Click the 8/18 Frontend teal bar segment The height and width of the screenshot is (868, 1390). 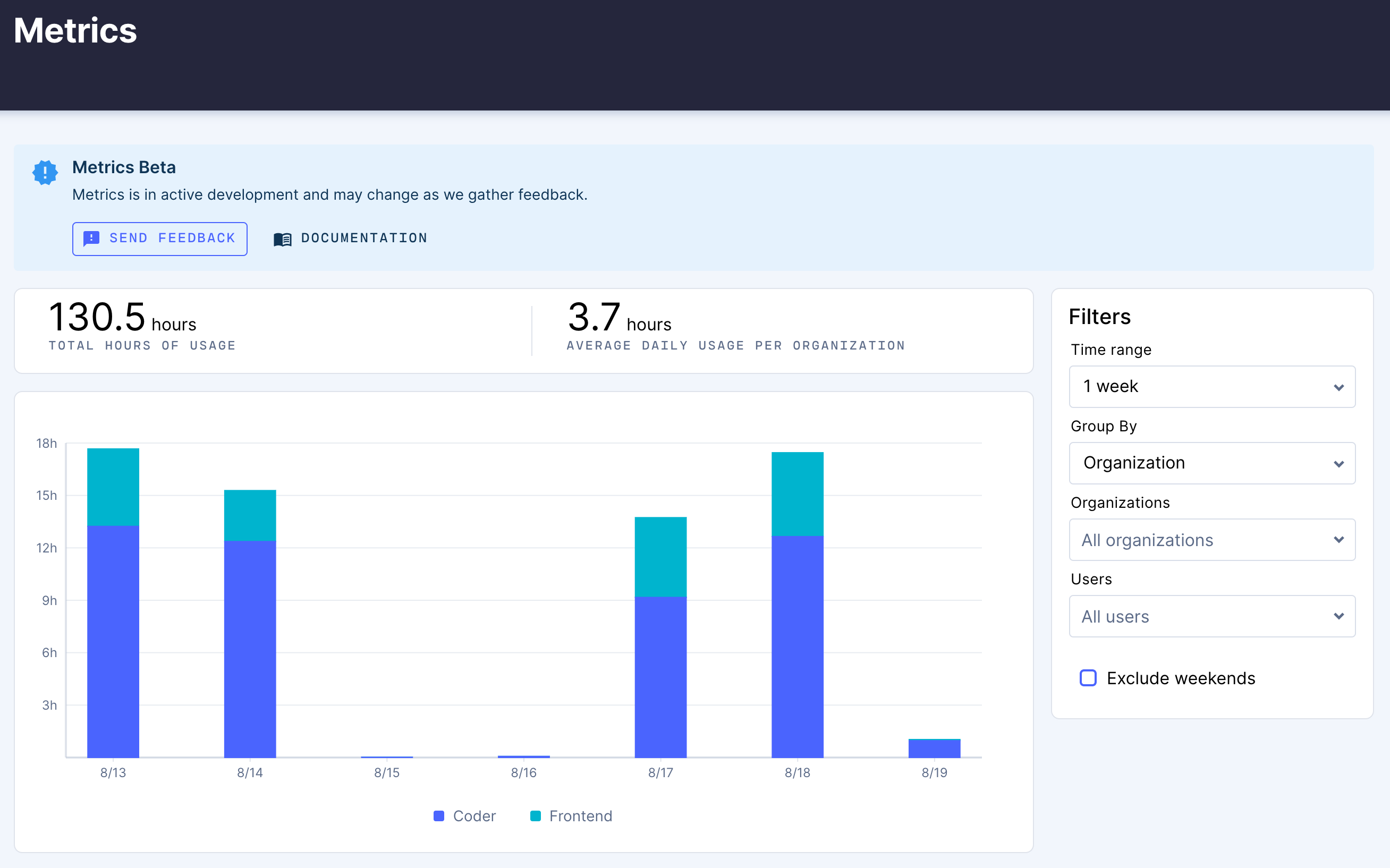797,493
